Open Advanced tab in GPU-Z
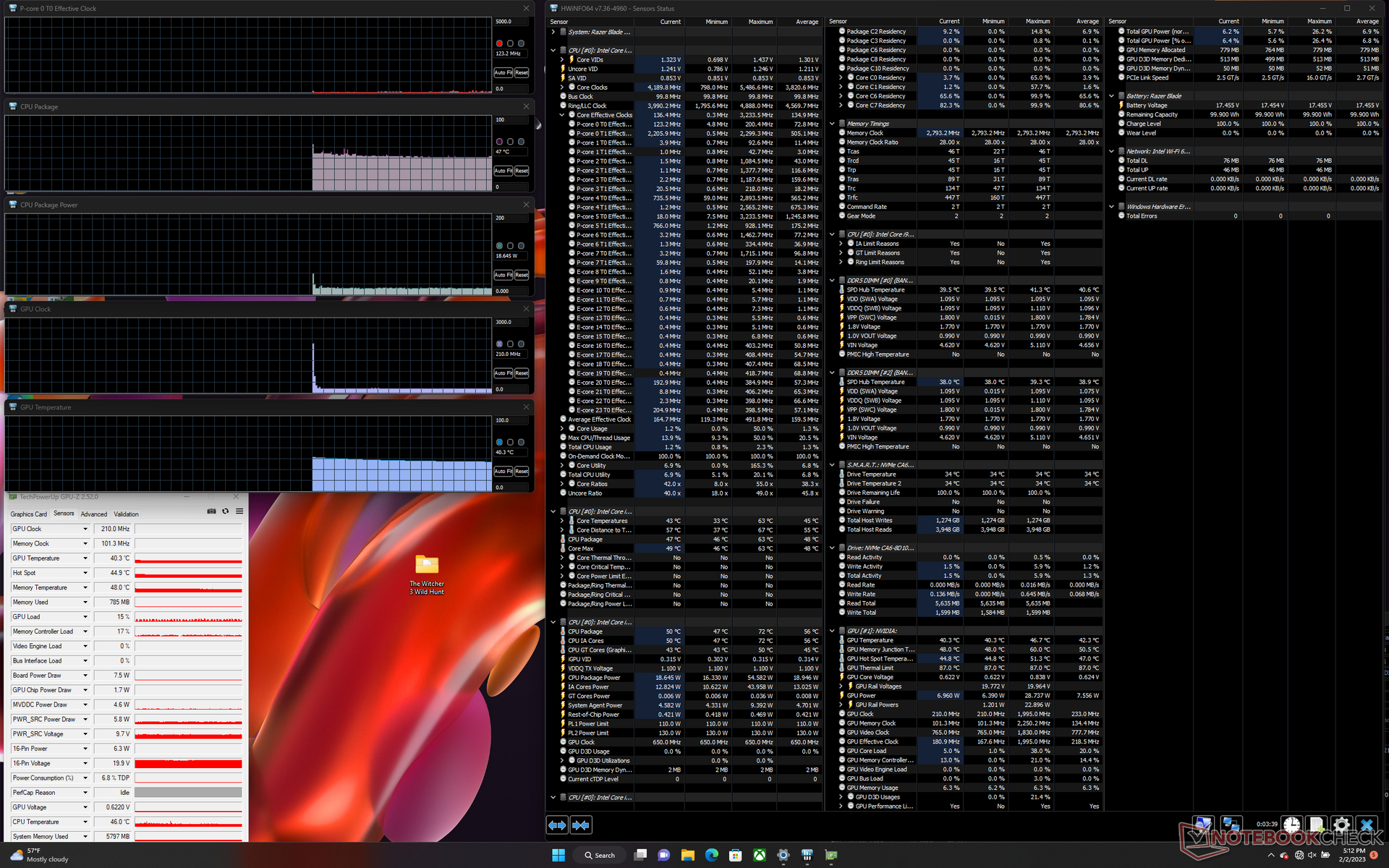Image resolution: width=1389 pixels, height=868 pixels. pyautogui.click(x=93, y=514)
